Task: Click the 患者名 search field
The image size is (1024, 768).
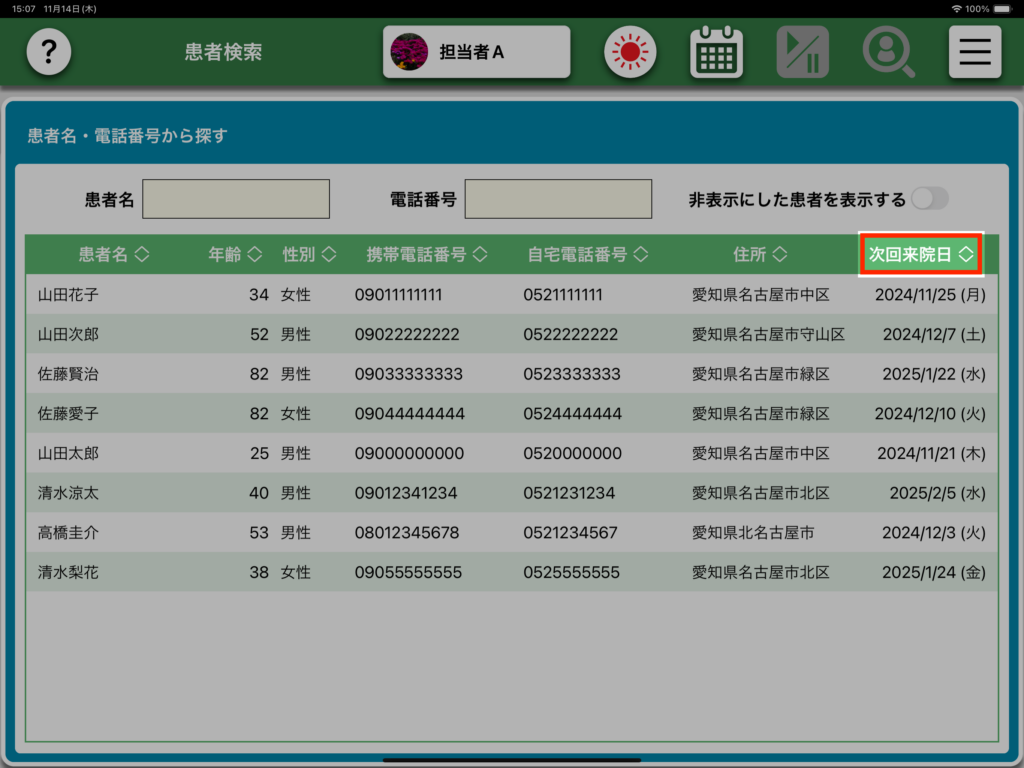Action: pos(236,199)
